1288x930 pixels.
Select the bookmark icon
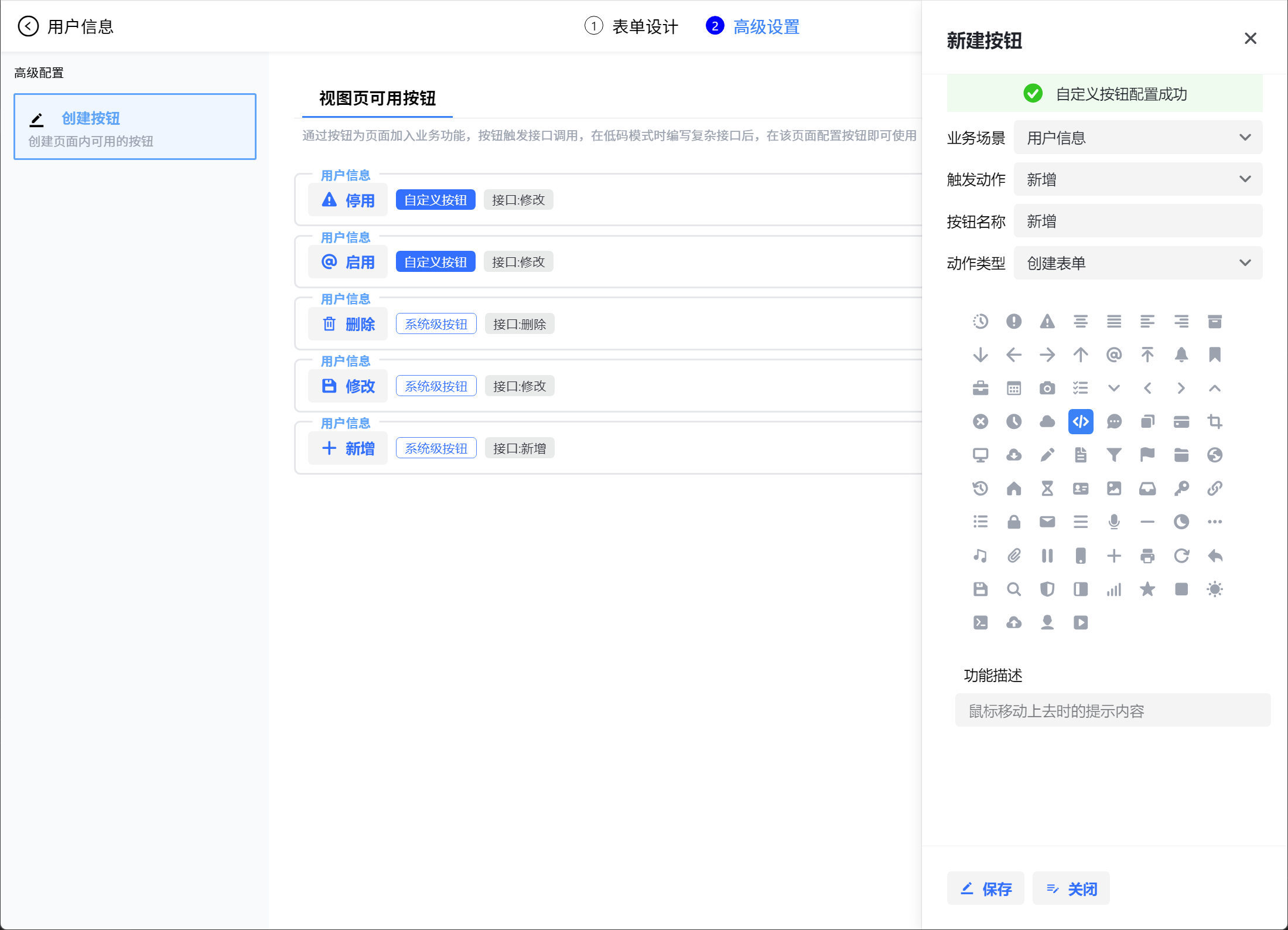1215,355
